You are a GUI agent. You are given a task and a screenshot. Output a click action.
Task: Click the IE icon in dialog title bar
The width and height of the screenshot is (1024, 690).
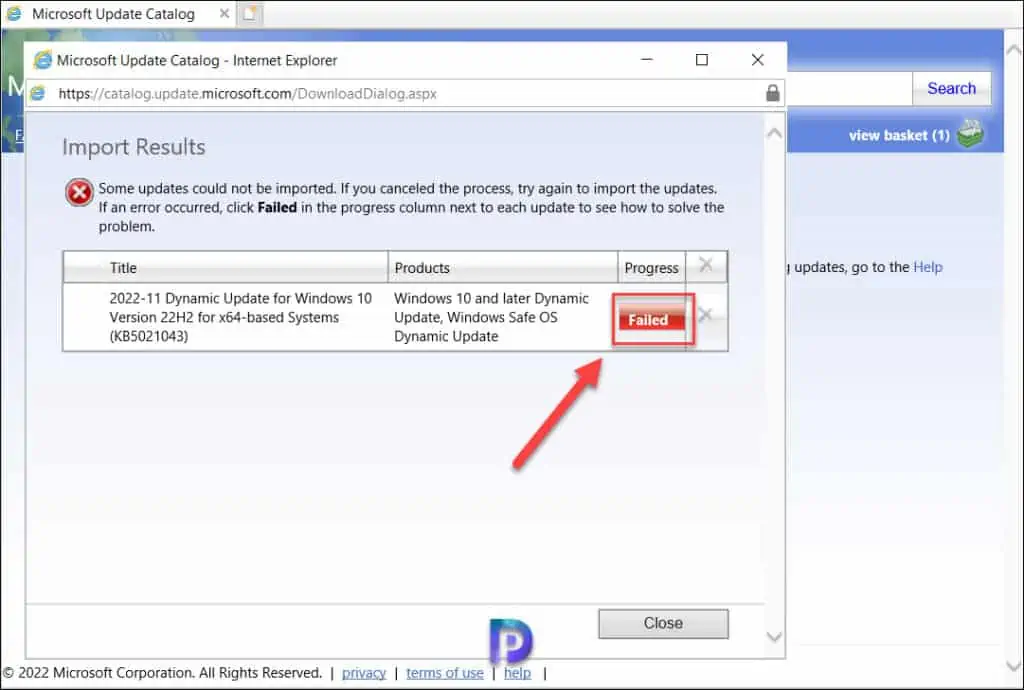tap(42, 60)
